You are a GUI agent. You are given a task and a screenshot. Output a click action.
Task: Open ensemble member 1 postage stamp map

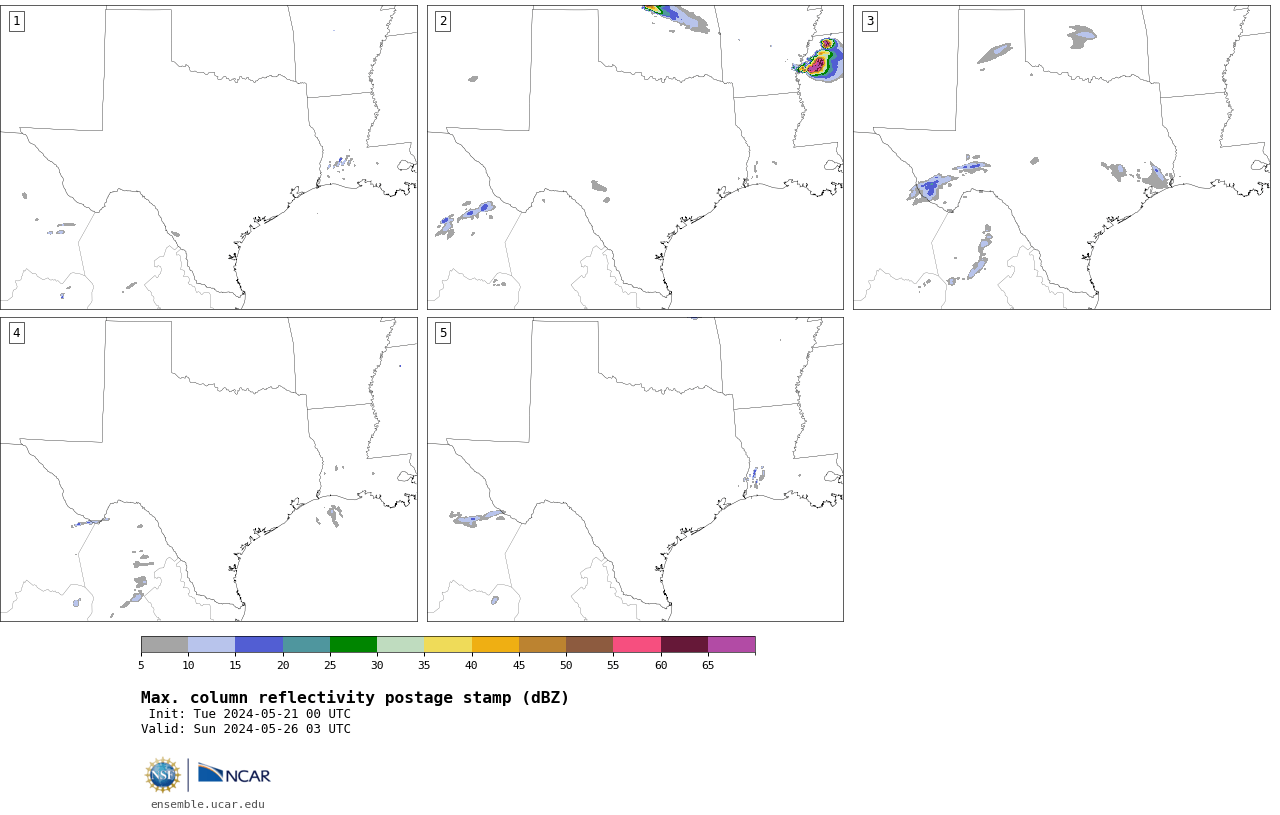pyautogui.click(x=209, y=157)
